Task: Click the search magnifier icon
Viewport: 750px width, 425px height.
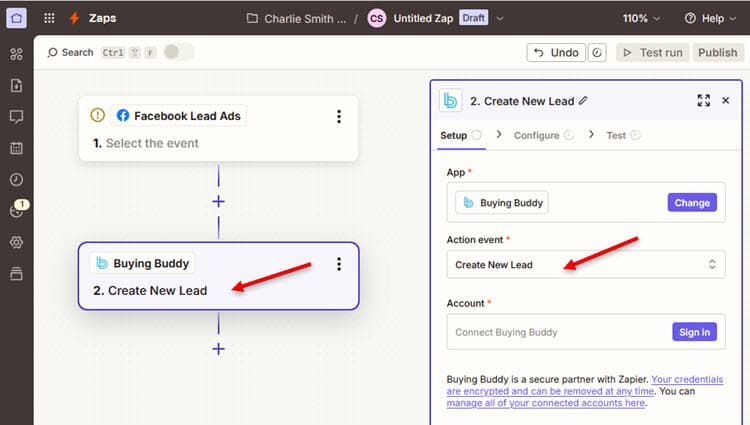Action: coord(52,53)
